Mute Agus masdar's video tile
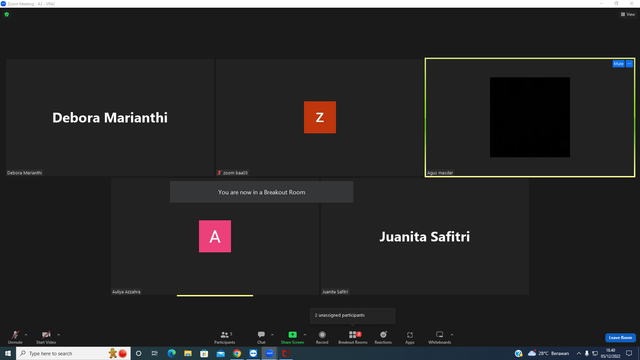Image resolution: width=640 pixels, height=360 pixels. click(618, 64)
